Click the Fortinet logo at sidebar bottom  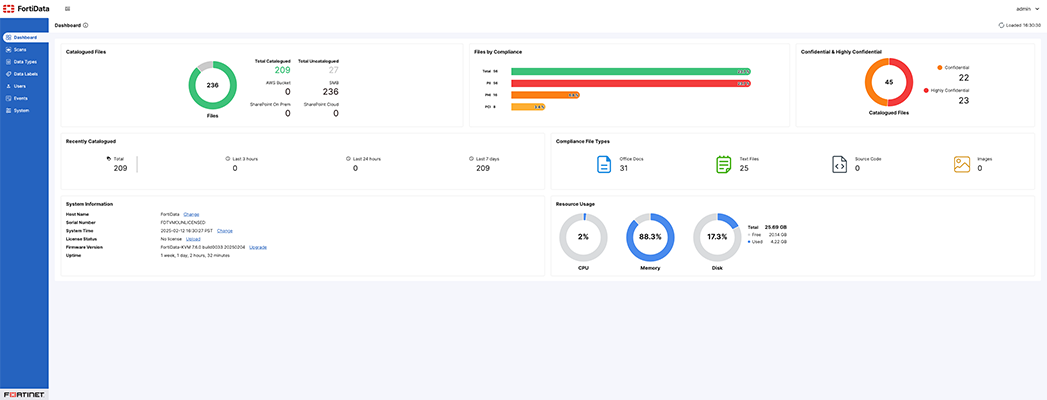pos(24,395)
